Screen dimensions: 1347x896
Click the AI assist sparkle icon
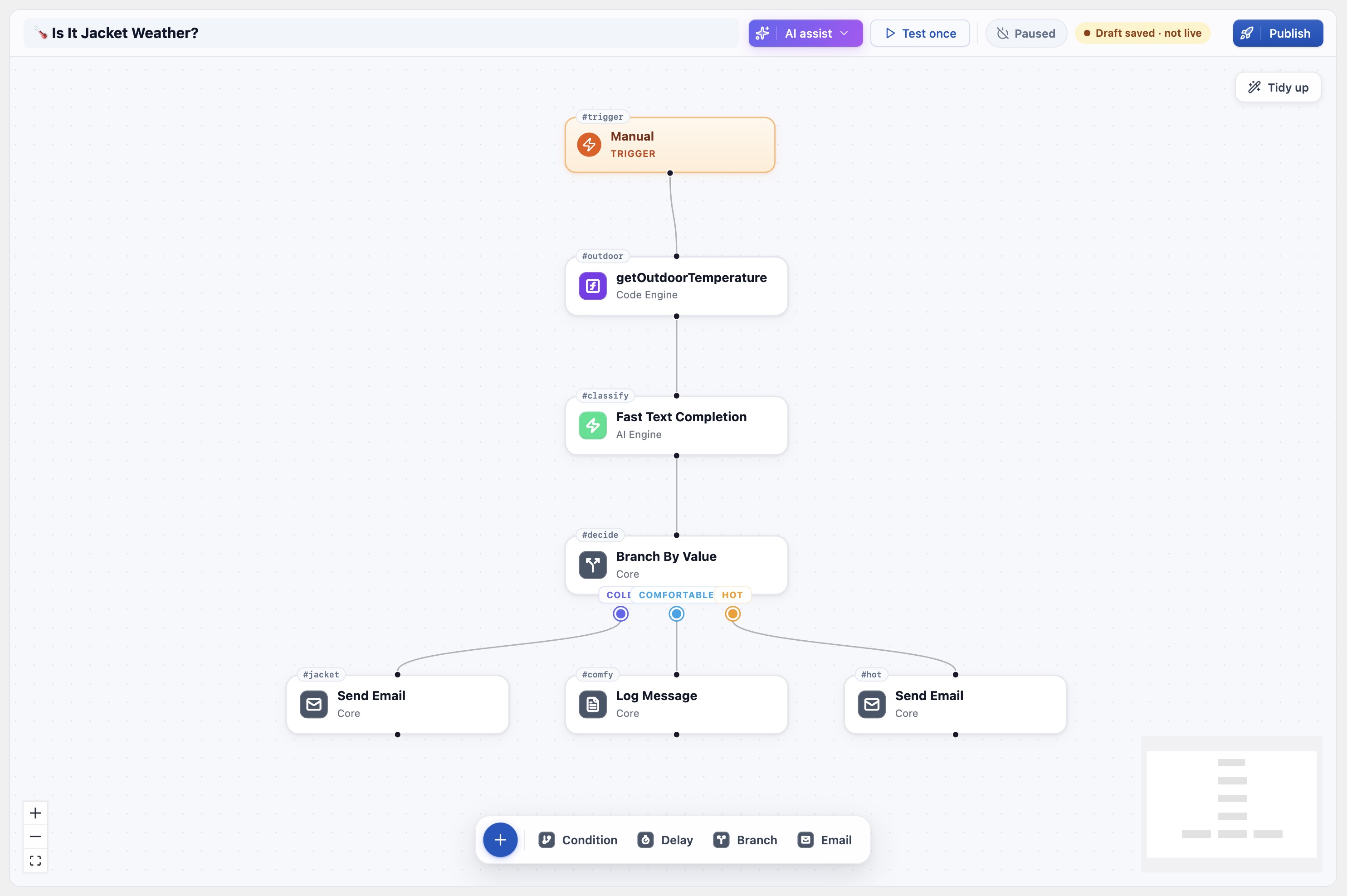762,33
